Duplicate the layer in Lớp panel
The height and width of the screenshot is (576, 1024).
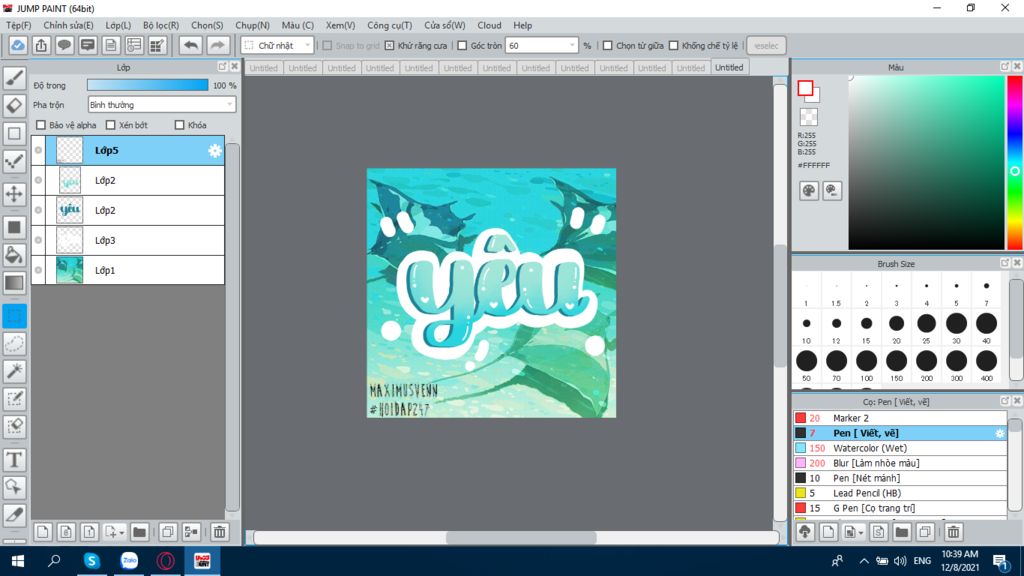pos(167,532)
